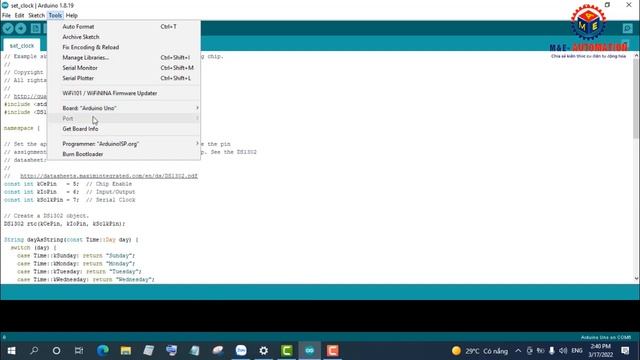Viewport: 640px width, 360px height.
Task: Open the taskbar Search magnifier
Action: [34, 351]
